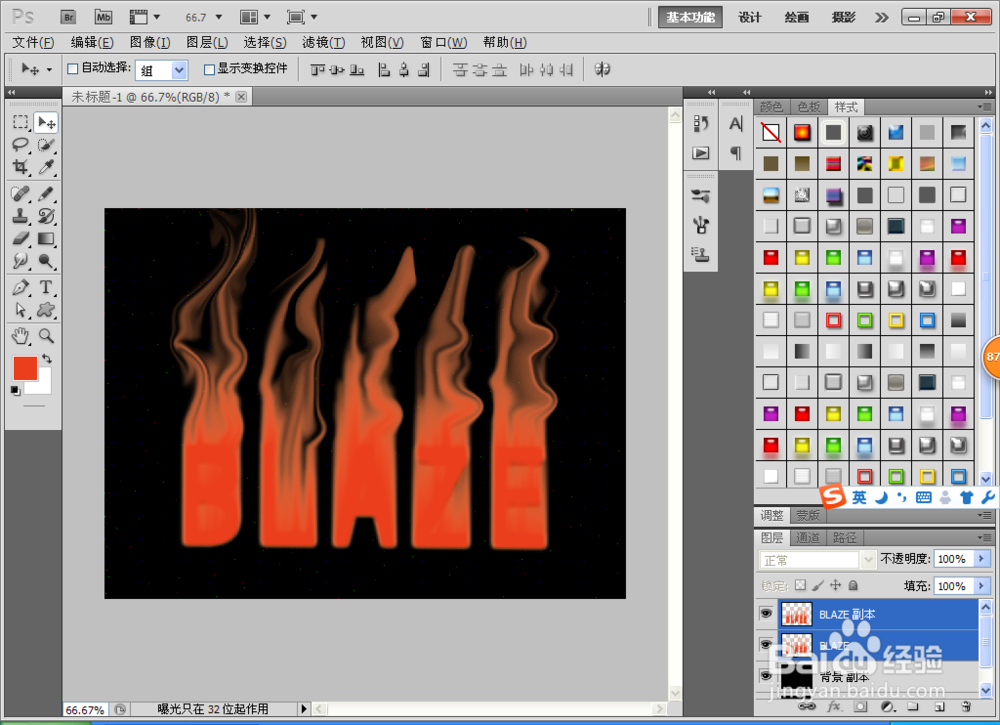Select the Quick Selection tool
This screenshot has height=725, width=1000.
pyautogui.click(x=46, y=145)
